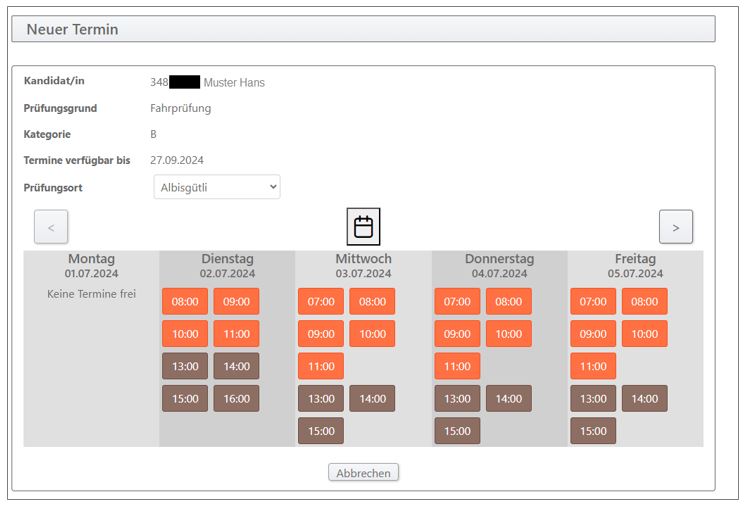Viewport: 747px width, 508px height.
Task: Select Tuesday 08:00 time slot
Action: click(x=184, y=301)
